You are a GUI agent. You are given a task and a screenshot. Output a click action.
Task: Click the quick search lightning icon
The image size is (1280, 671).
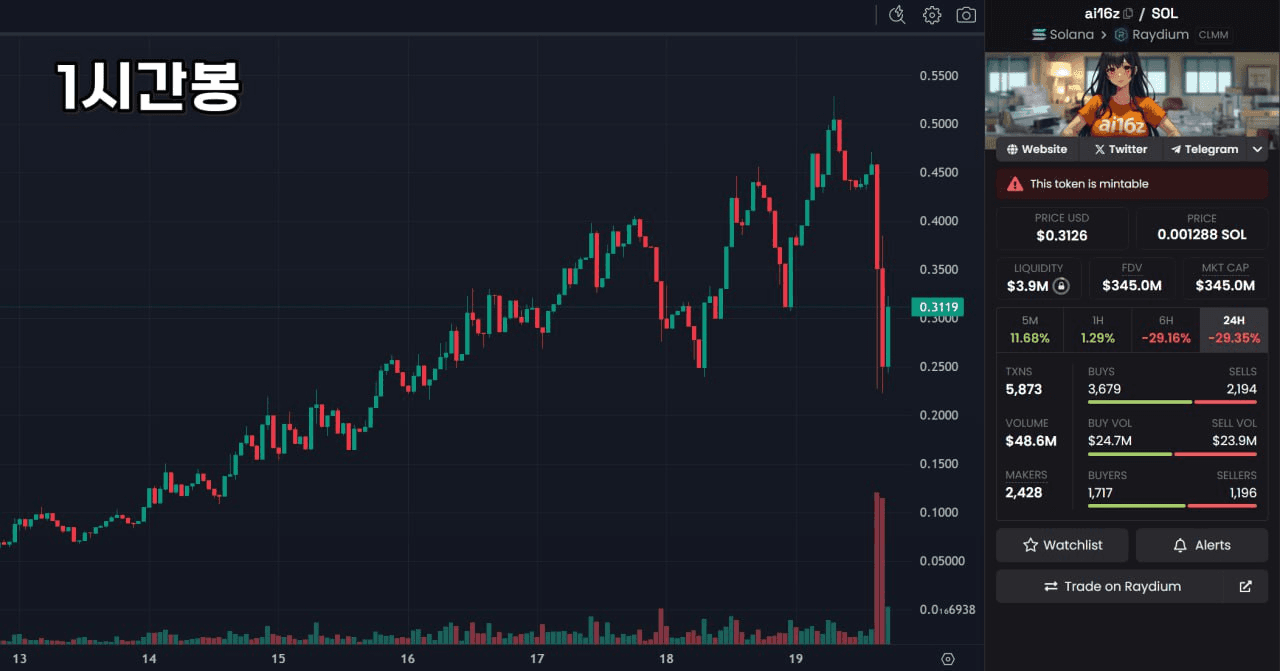click(897, 14)
